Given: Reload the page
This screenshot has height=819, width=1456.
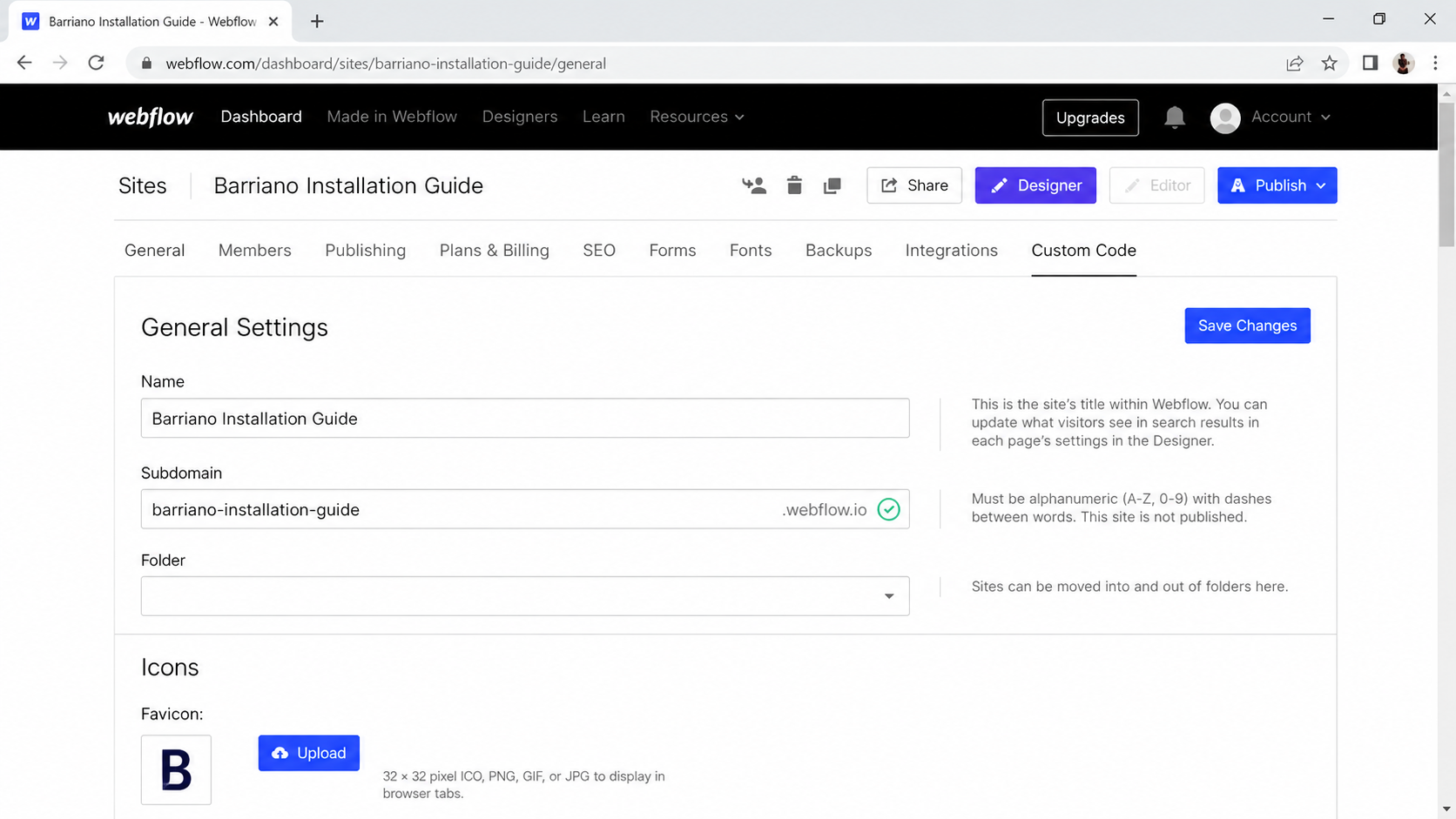Looking at the screenshot, I should [97, 63].
